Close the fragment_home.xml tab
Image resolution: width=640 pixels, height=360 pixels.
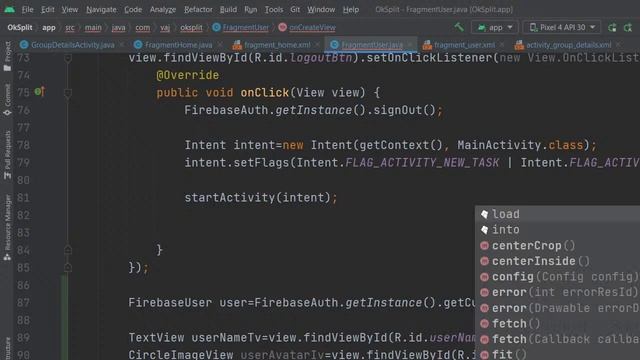(x=318, y=45)
